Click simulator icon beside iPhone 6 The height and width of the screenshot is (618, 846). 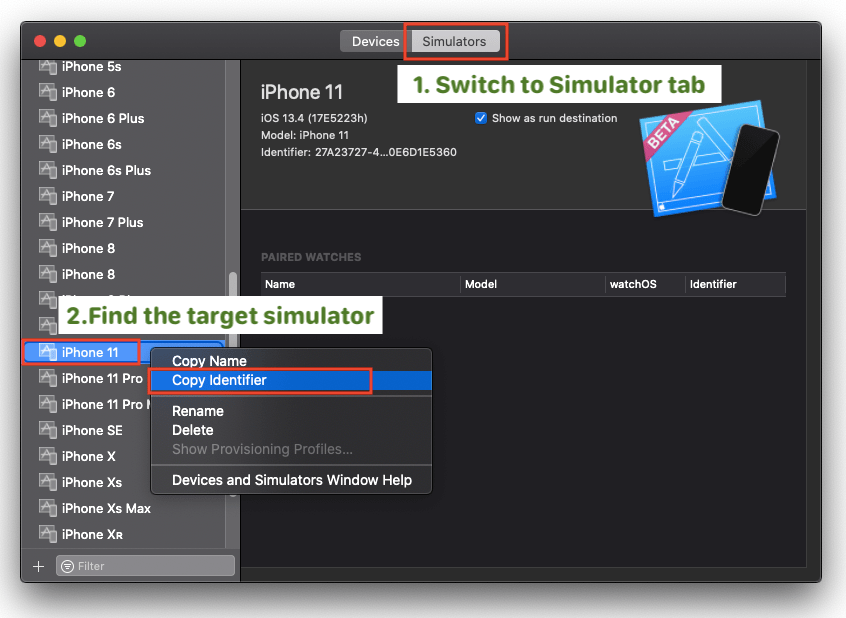click(48, 92)
